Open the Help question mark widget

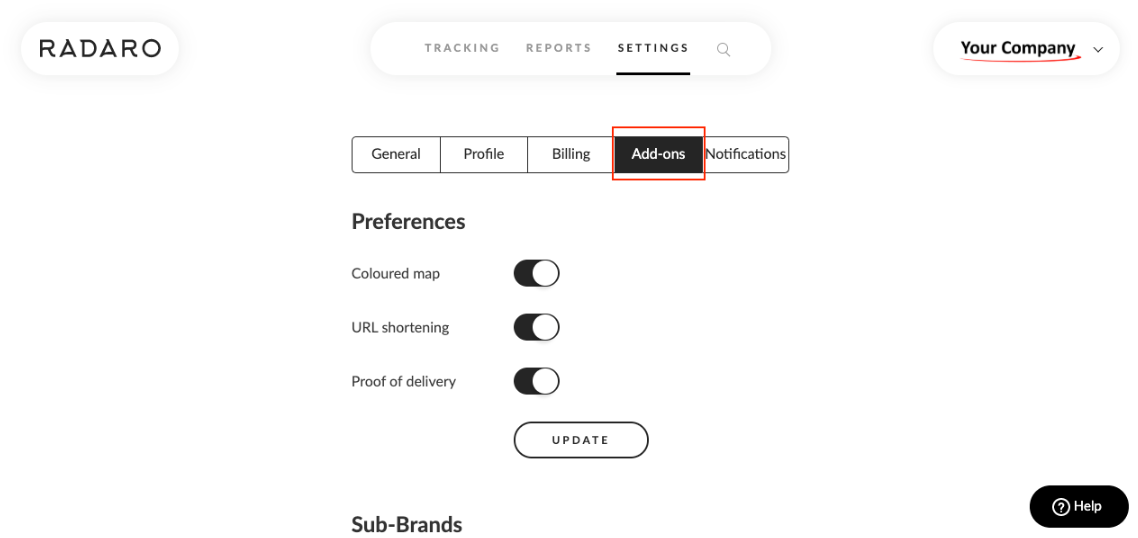[x=1079, y=506]
